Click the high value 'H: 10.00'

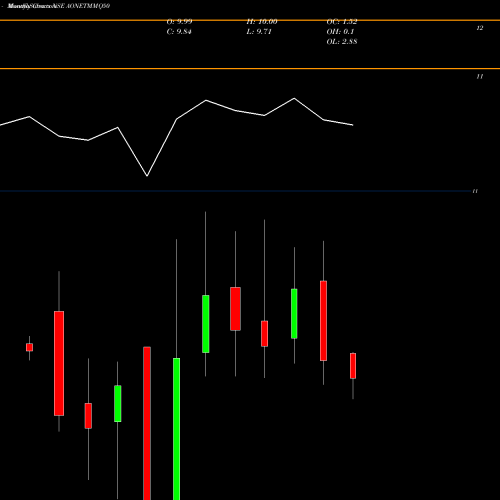tap(262, 22)
